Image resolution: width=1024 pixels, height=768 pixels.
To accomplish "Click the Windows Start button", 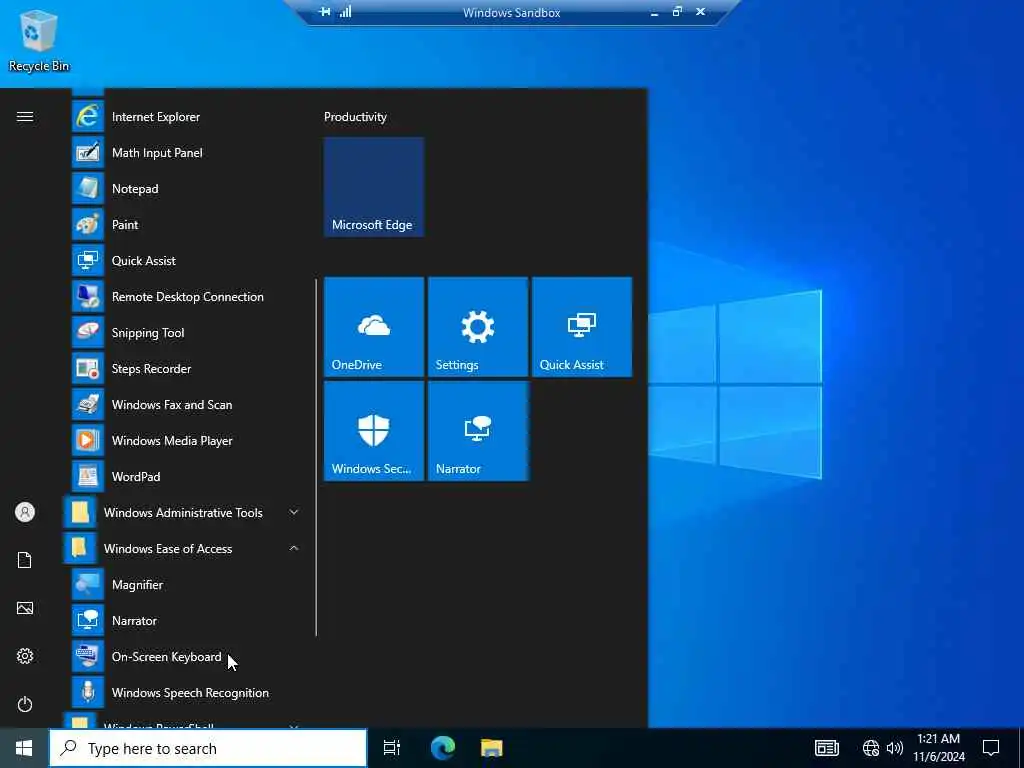I will click(24, 748).
